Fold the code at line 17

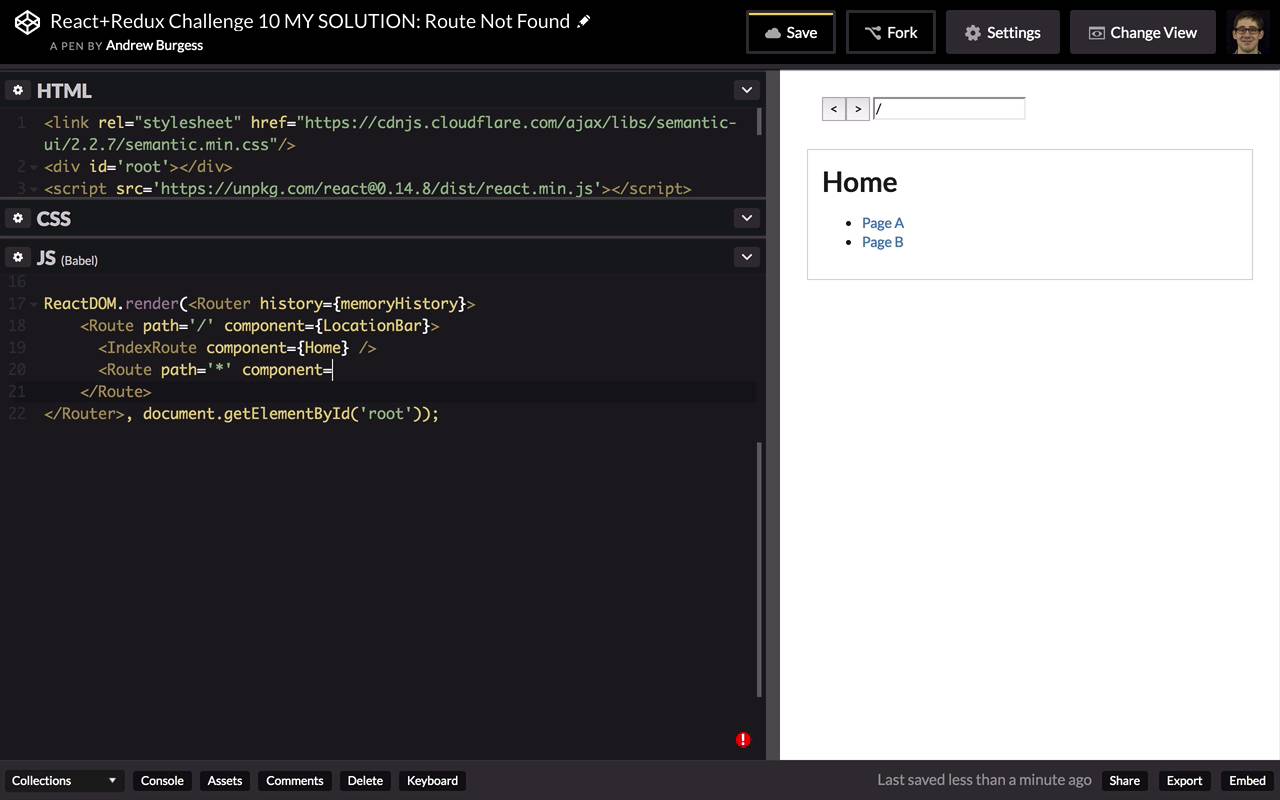pos(34,304)
